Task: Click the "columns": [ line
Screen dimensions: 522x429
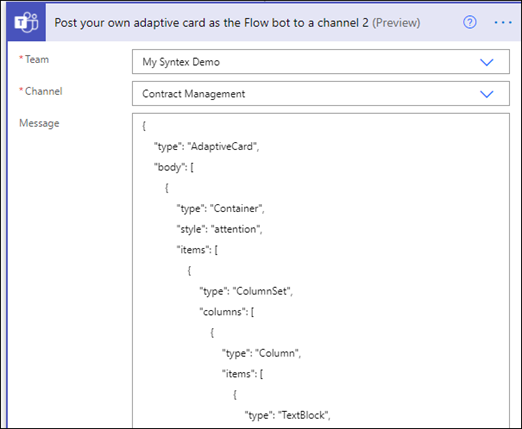Action: click(x=227, y=312)
